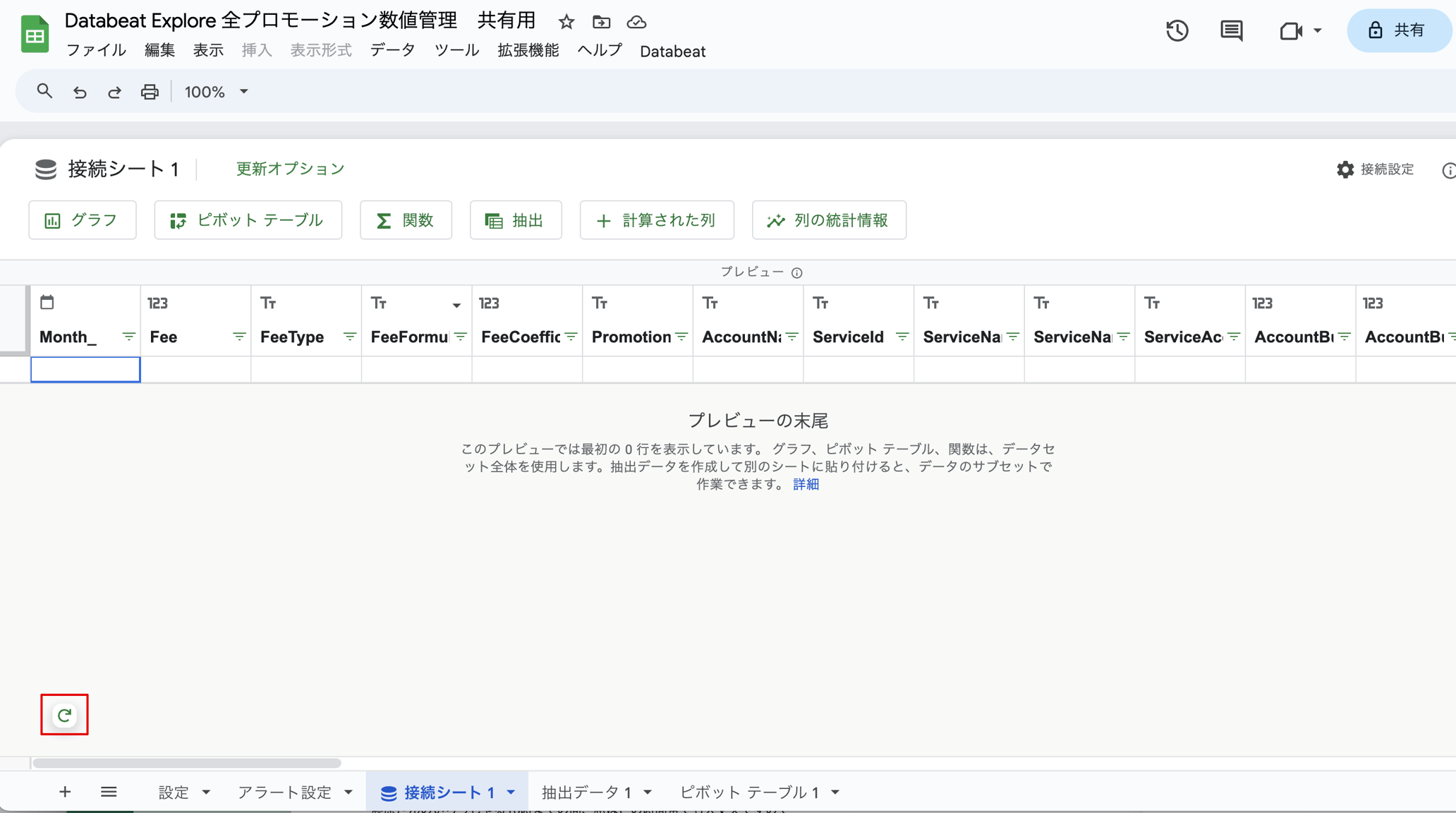Open version history via clock icon
Screen dimensions: 1456x813
click(1177, 30)
